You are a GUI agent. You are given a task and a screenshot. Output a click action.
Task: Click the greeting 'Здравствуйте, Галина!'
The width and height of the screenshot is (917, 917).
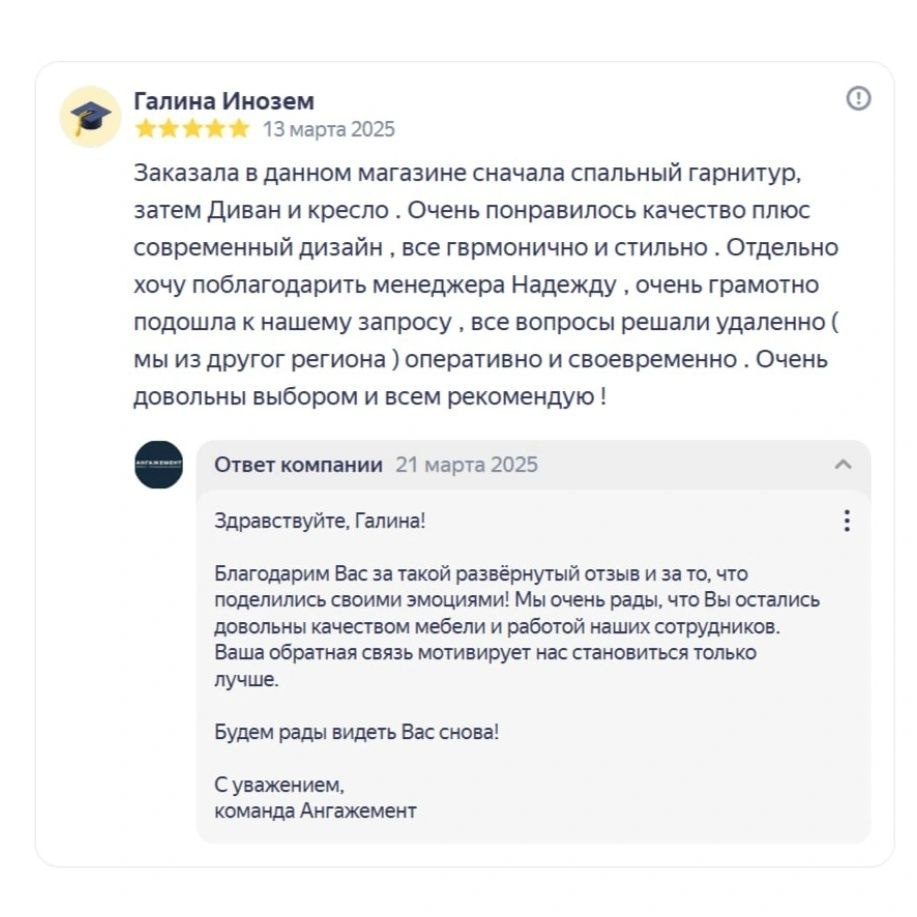tap(320, 521)
